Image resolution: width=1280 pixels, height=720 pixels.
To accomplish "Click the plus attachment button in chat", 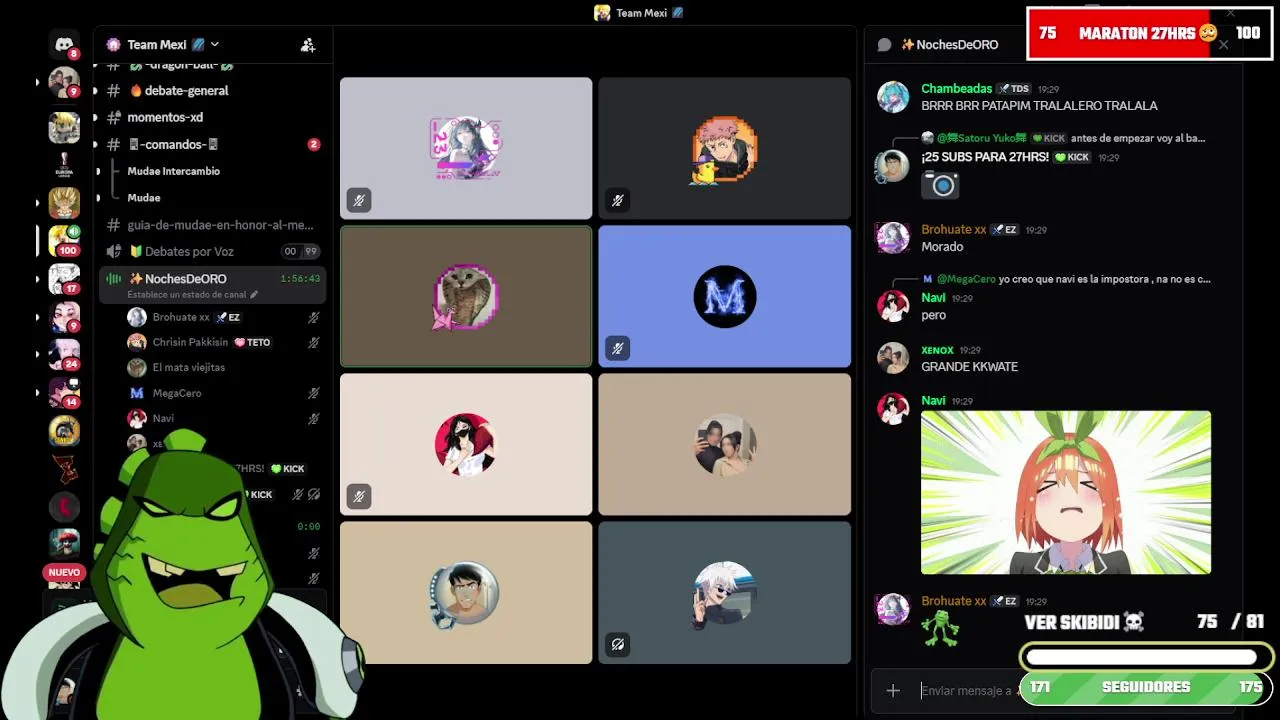I will (893, 690).
